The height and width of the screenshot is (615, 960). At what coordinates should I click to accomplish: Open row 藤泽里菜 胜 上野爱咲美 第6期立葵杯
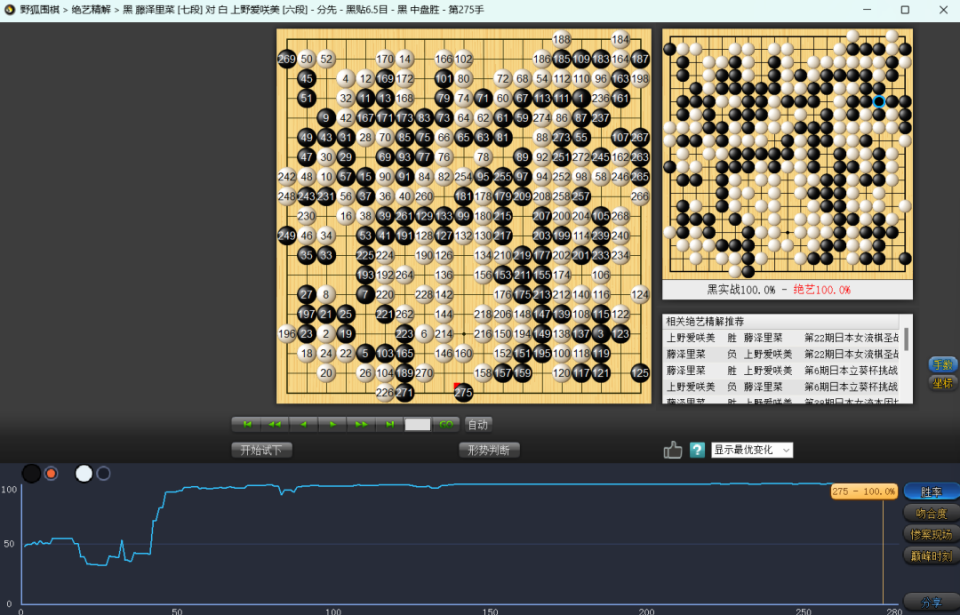(x=782, y=371)
